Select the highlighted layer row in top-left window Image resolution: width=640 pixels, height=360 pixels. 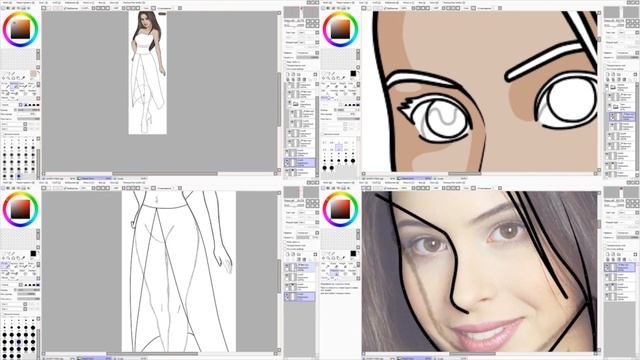[300, 162]
